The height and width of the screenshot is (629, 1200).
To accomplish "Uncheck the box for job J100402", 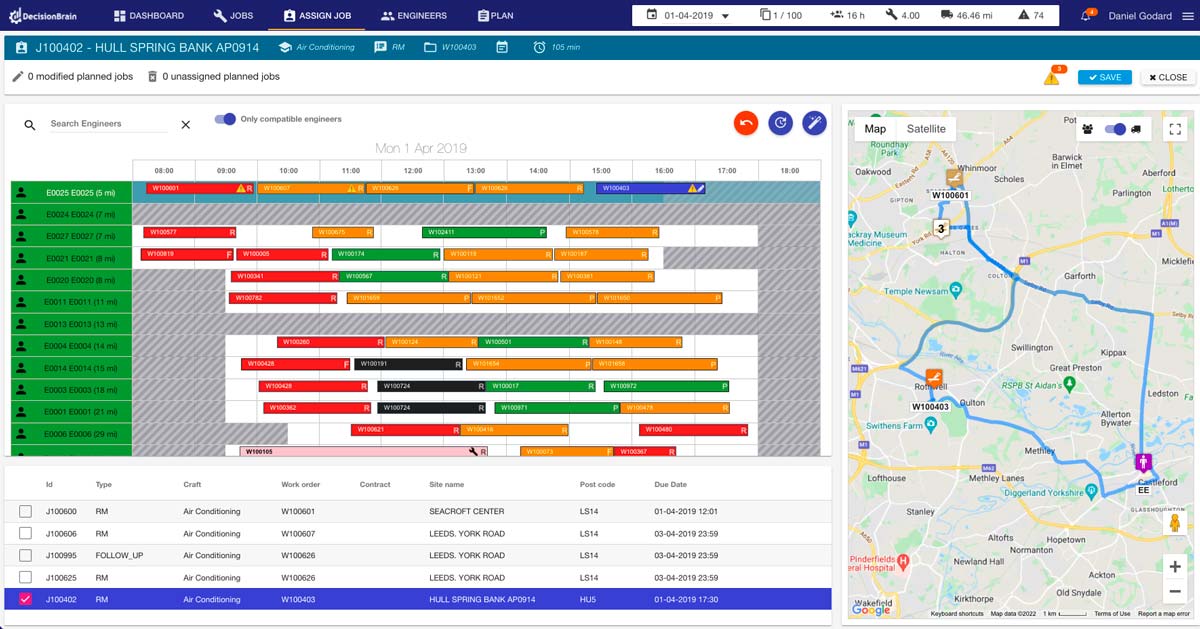I will [x=25, y=600].
